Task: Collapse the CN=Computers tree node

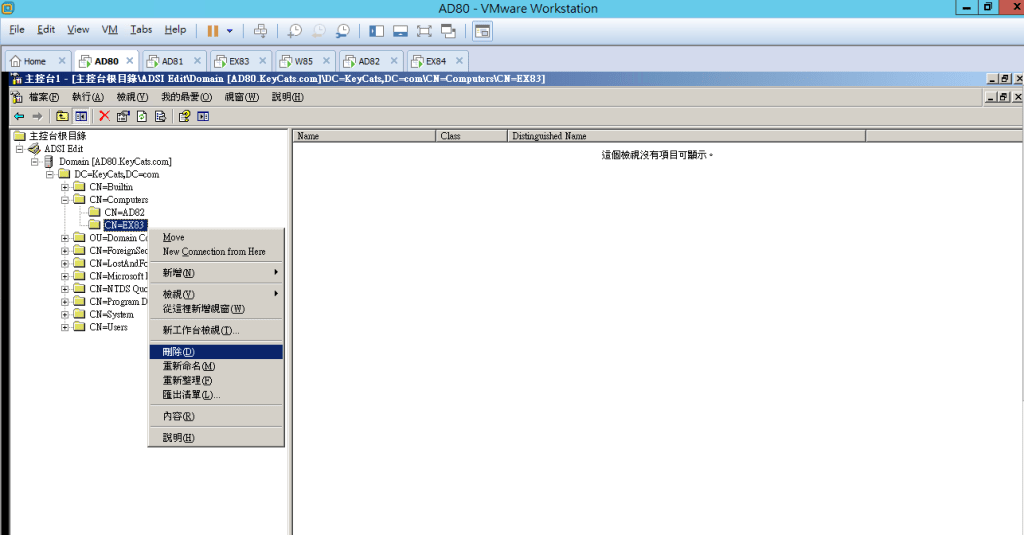Action: (x=65, y=200)
